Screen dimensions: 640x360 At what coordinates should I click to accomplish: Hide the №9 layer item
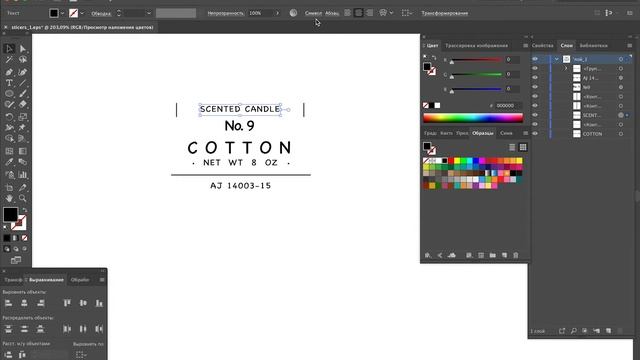pyautogui.click(x=535, y=87)
